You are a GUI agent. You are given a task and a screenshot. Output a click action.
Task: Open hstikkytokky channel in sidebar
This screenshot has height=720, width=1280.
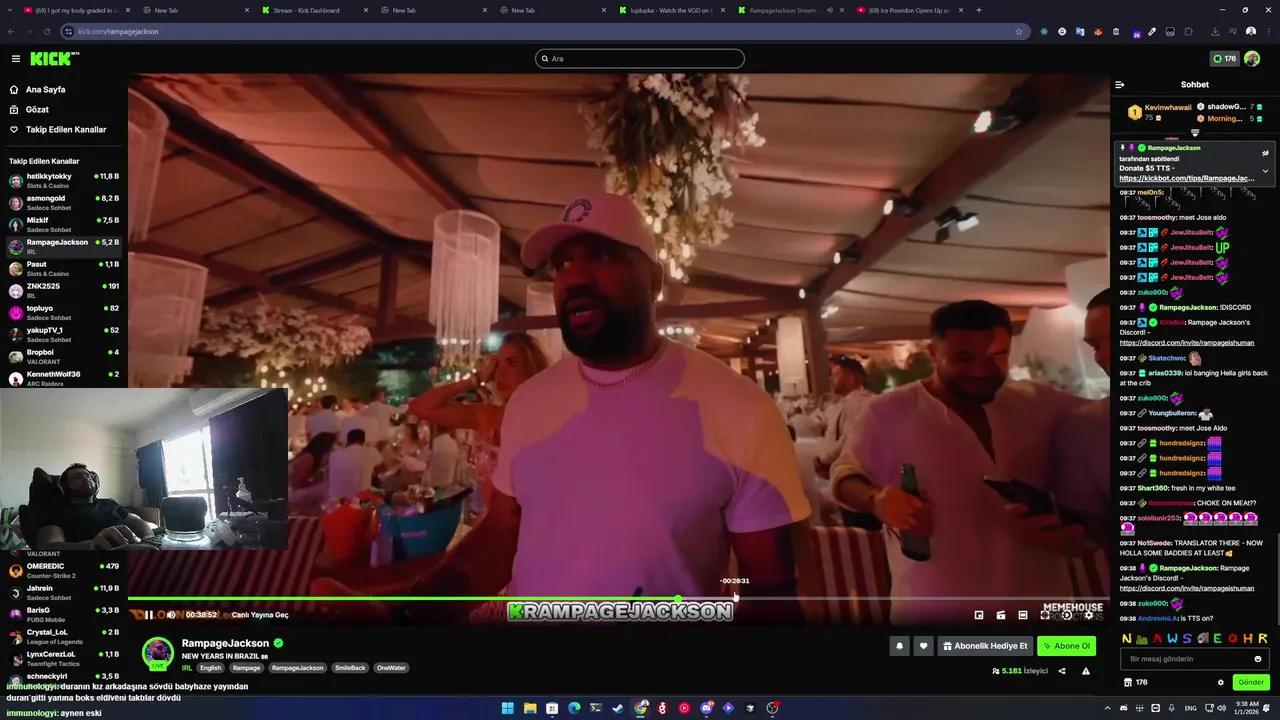click(x=64, y=180)
